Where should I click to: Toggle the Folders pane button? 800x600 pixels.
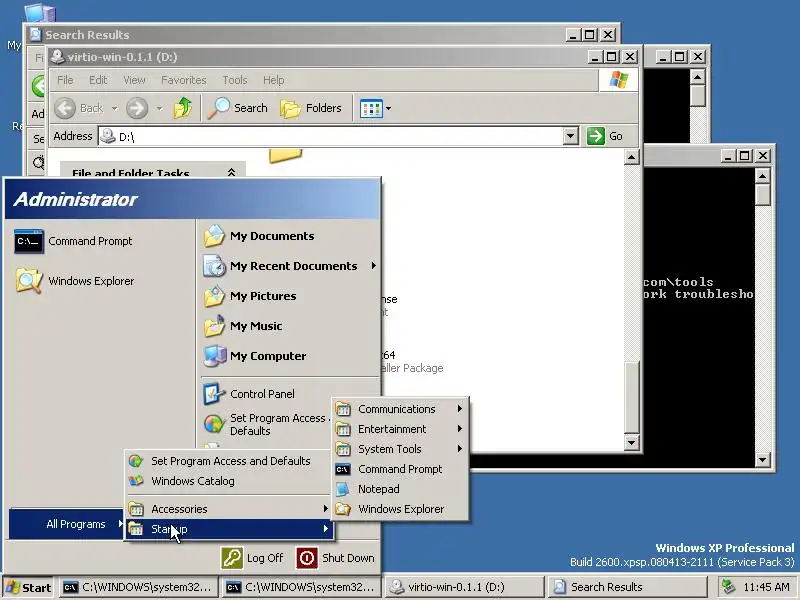click(x=311, y=108)
